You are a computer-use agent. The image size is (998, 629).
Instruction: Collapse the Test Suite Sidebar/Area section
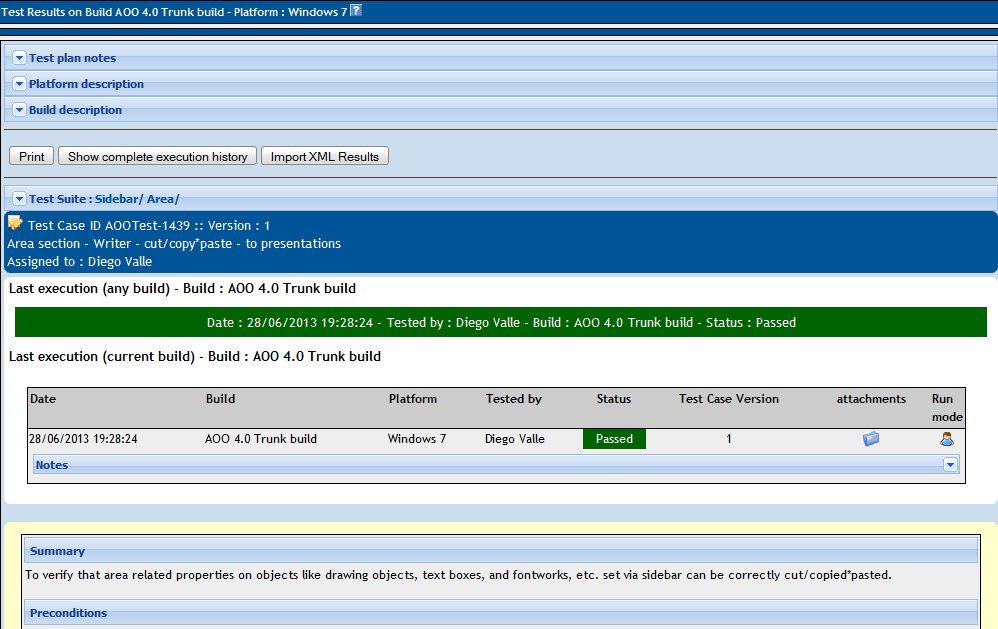tap(19, 199)
